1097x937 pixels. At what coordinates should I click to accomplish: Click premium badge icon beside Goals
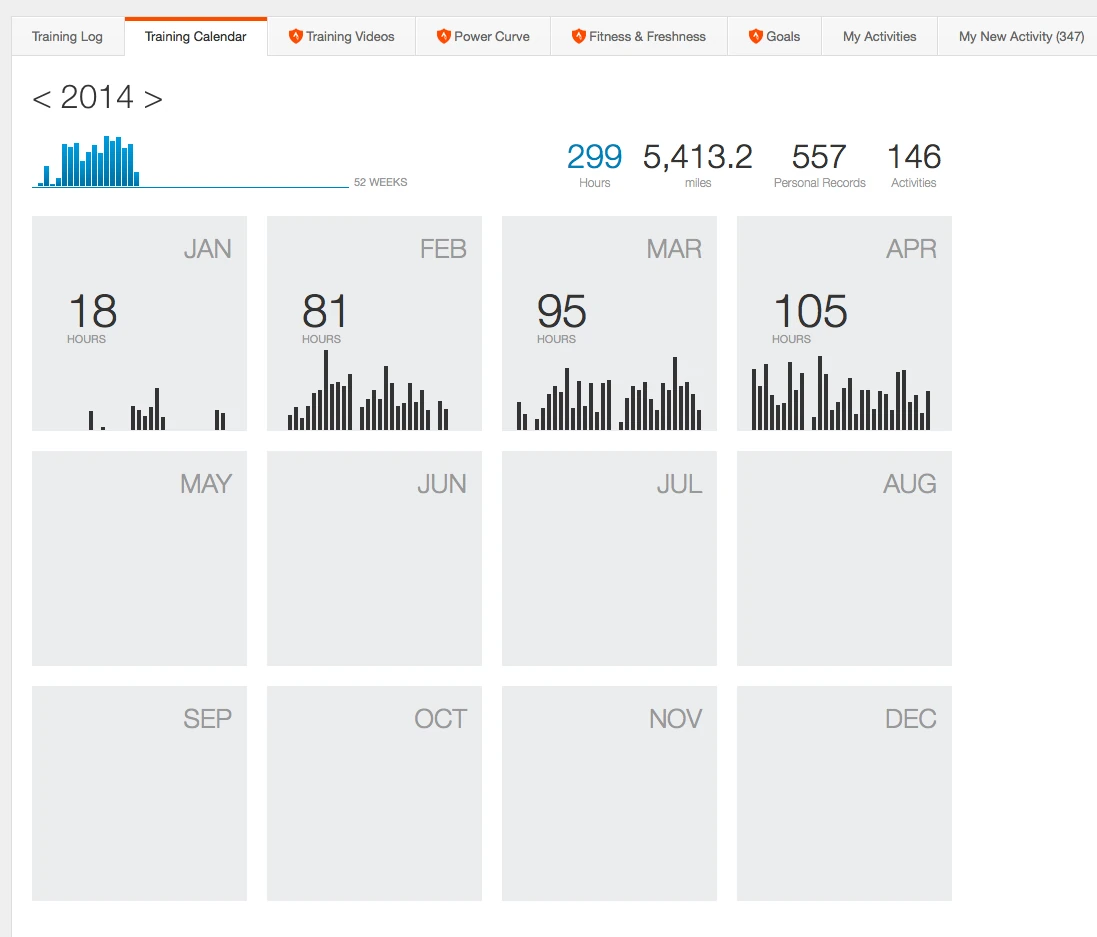(x=756, y=37)
